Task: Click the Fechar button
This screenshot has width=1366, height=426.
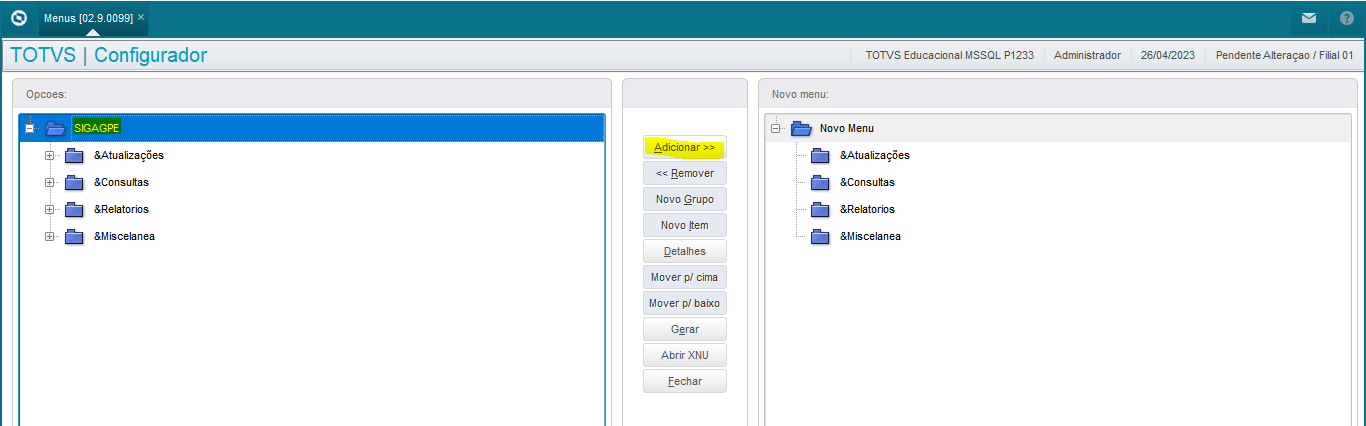Action: 685,381
